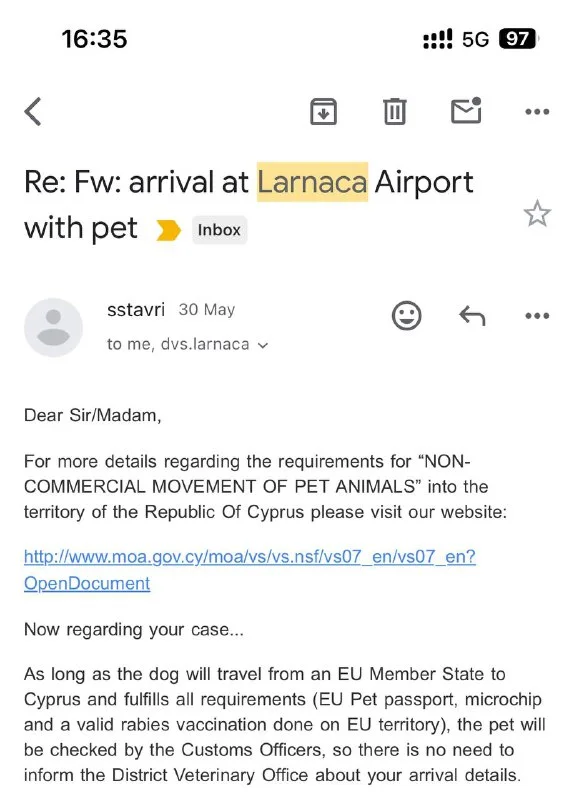
Task: Delete the email using the trash icon
Action: [x=394, y=111]
